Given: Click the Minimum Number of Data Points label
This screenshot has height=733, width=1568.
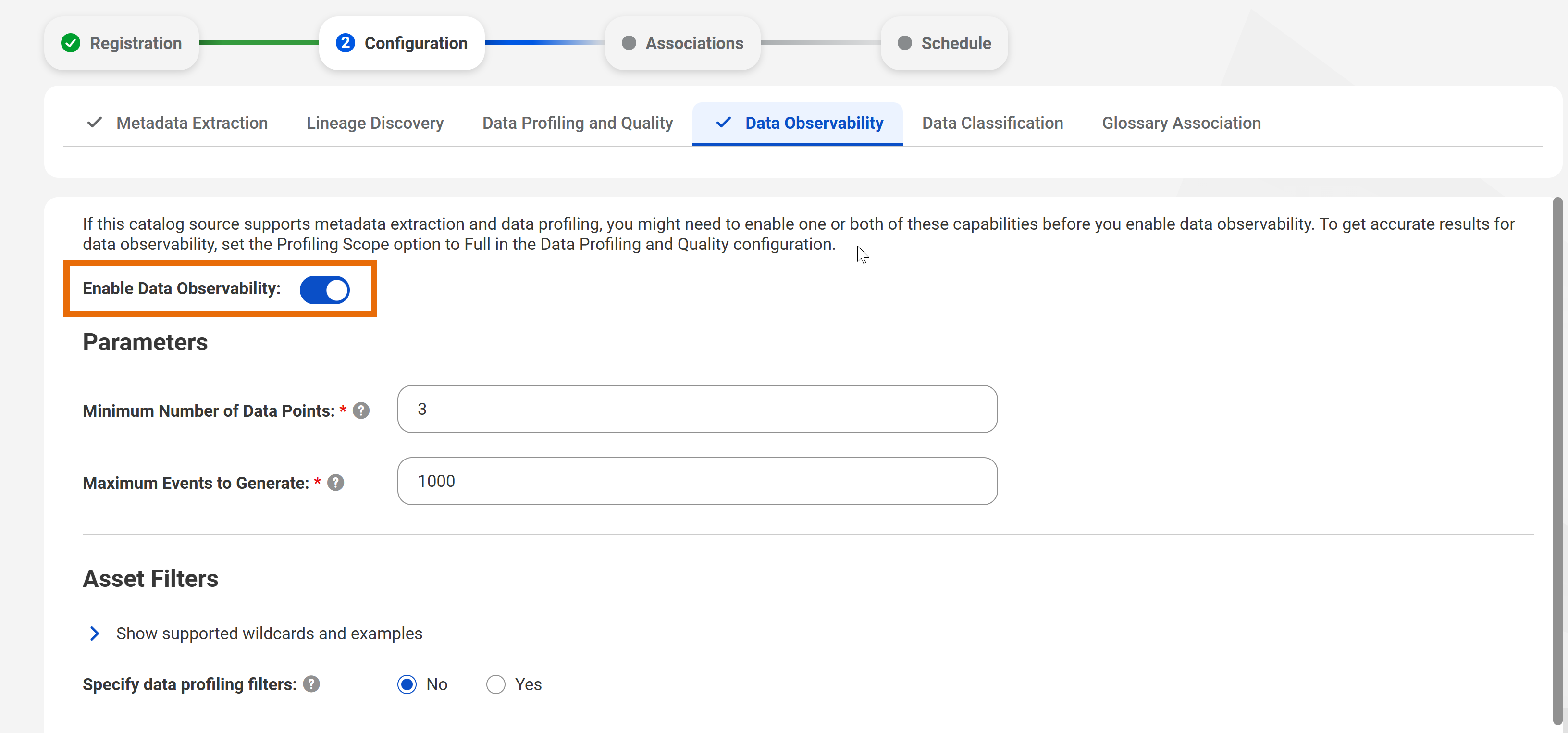Looking at the screenshot, I should [209, 411].
